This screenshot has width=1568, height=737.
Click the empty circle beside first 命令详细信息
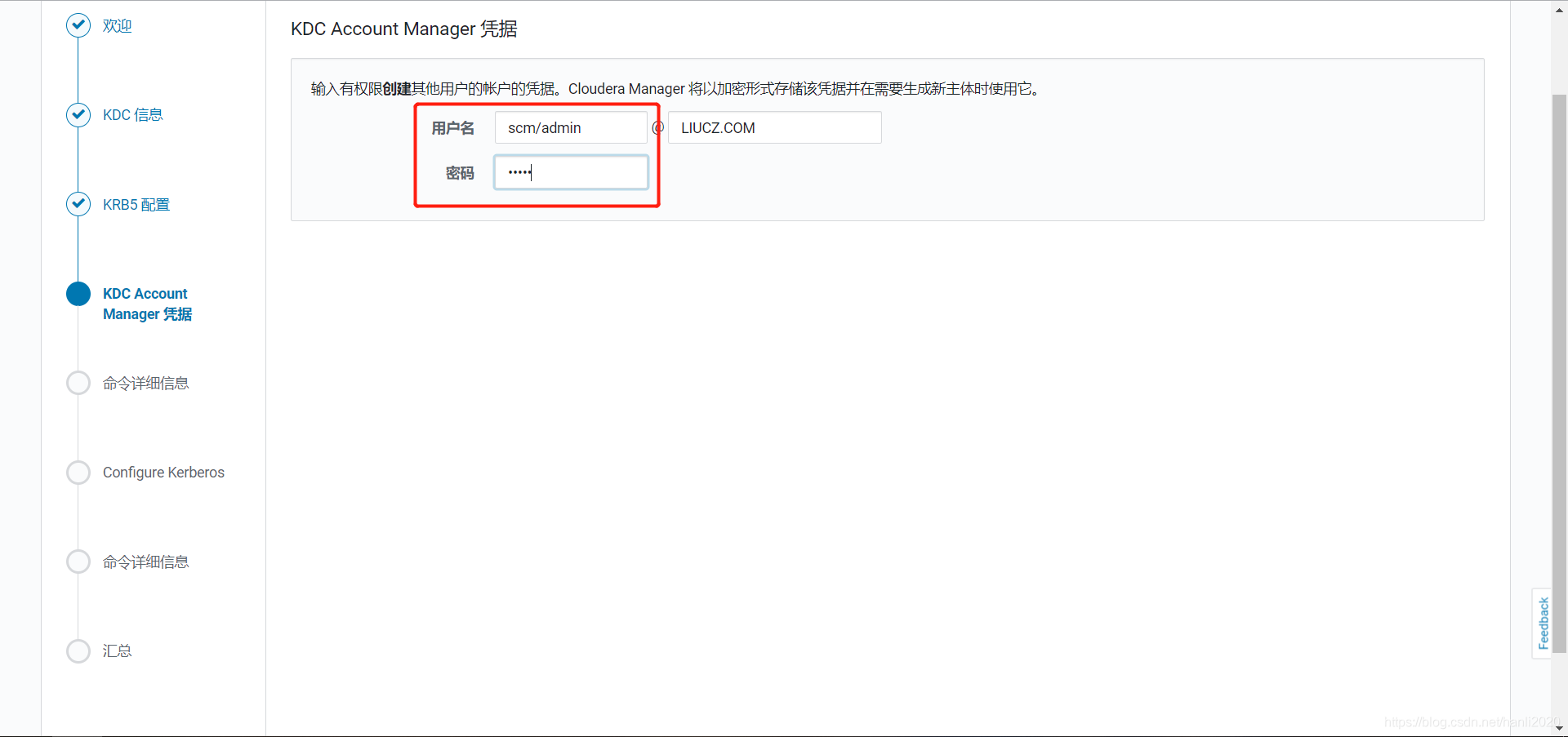tap(78, 383)
